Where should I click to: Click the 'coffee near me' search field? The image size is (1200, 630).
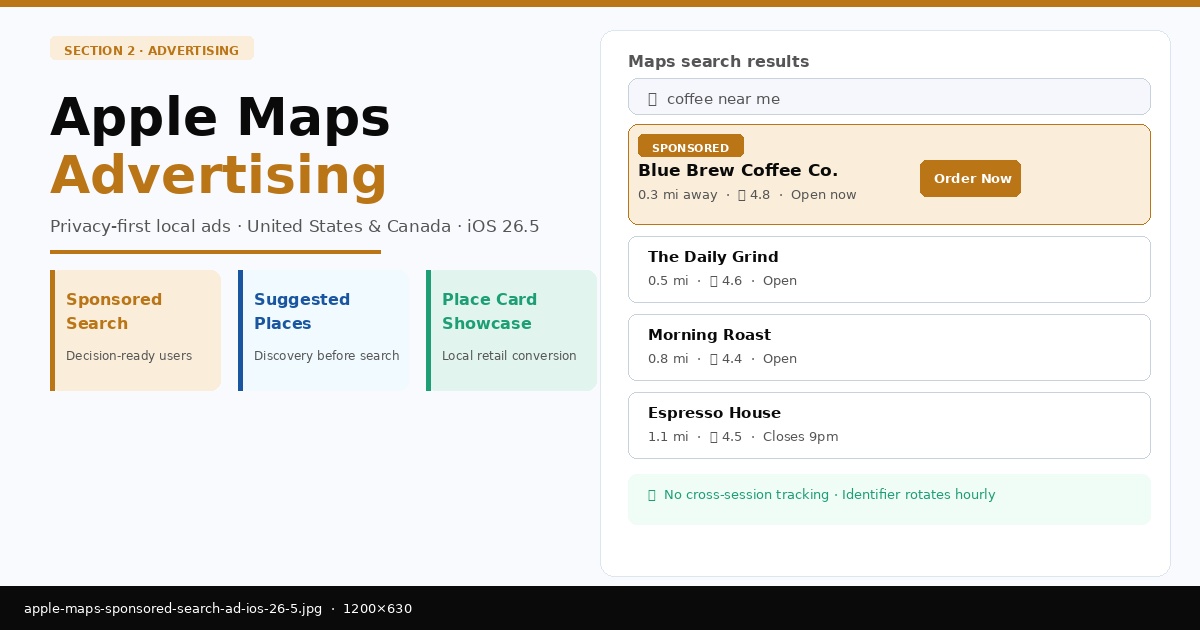[889, 97]
